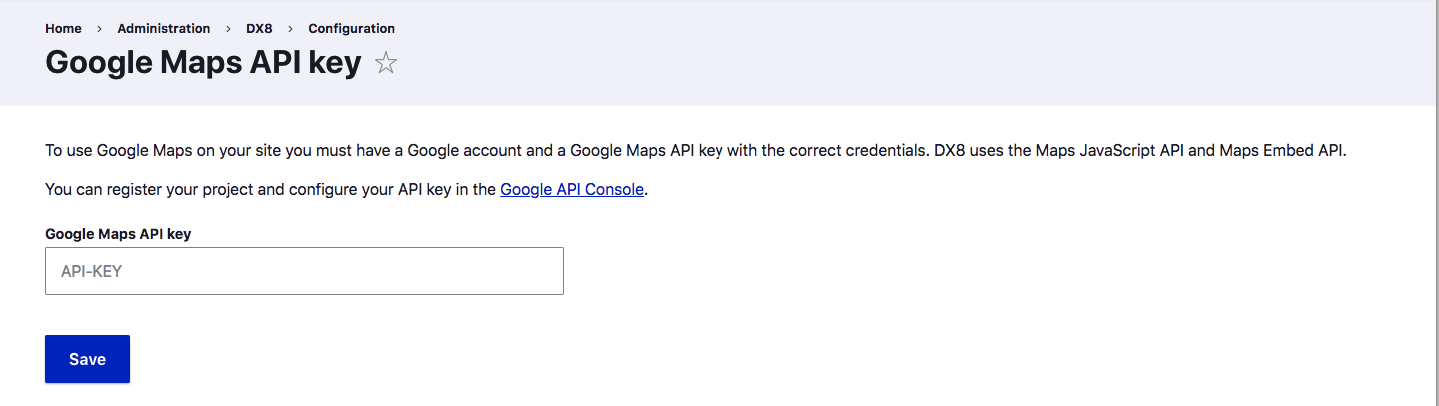The width and height of the screenshot is (1439, 406).
Task: Open the Google API Console link
Action: pyautogui.click(x=572, y=188)
